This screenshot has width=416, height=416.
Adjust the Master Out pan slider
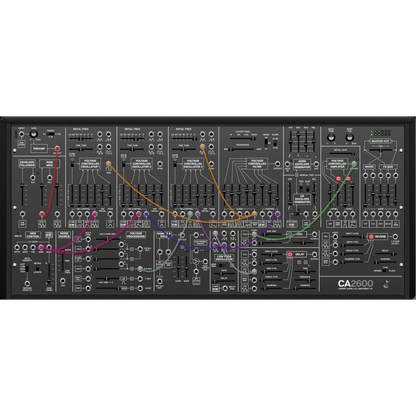coord(381,150)
